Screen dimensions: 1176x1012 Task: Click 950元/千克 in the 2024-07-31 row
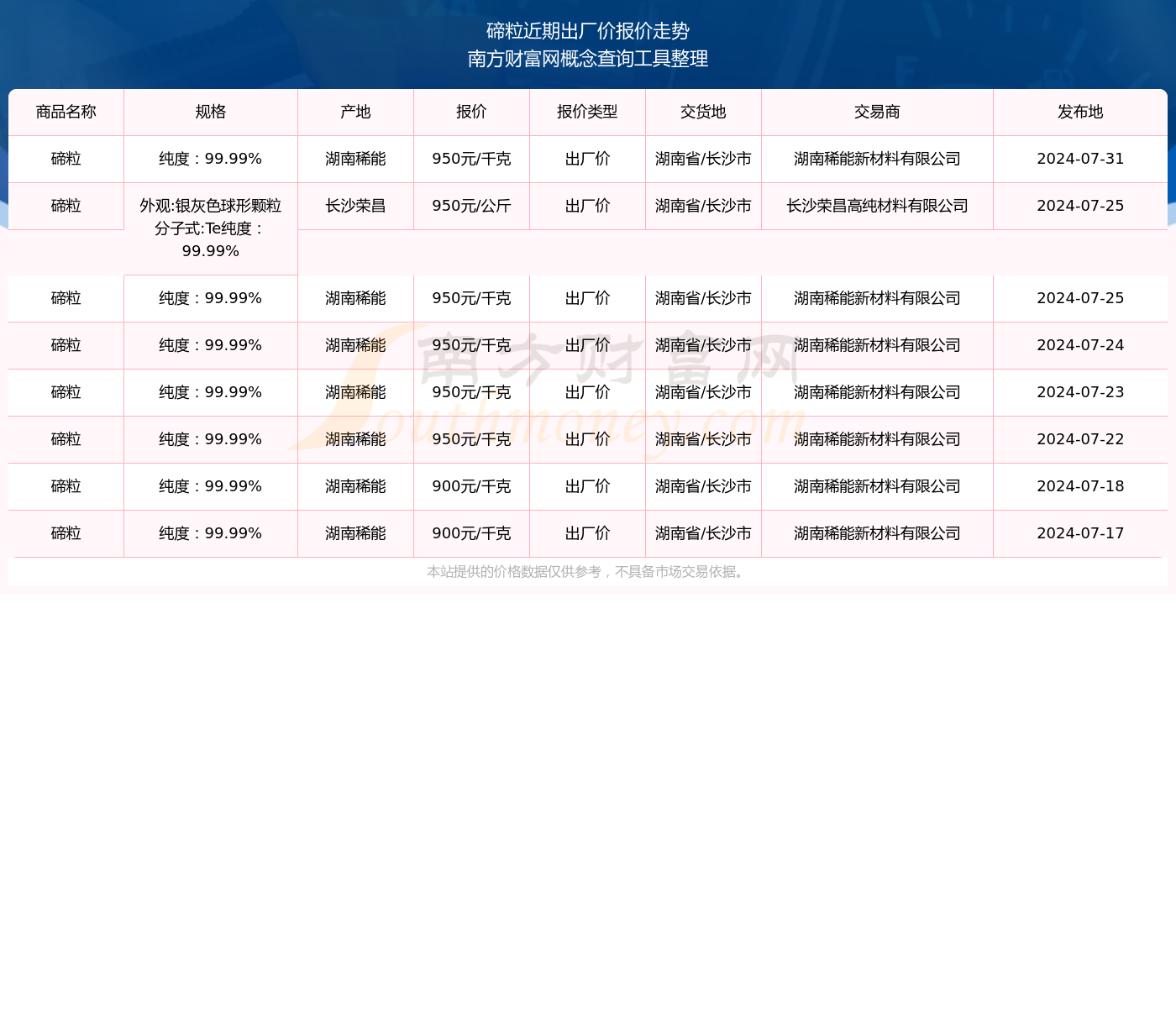472,159
